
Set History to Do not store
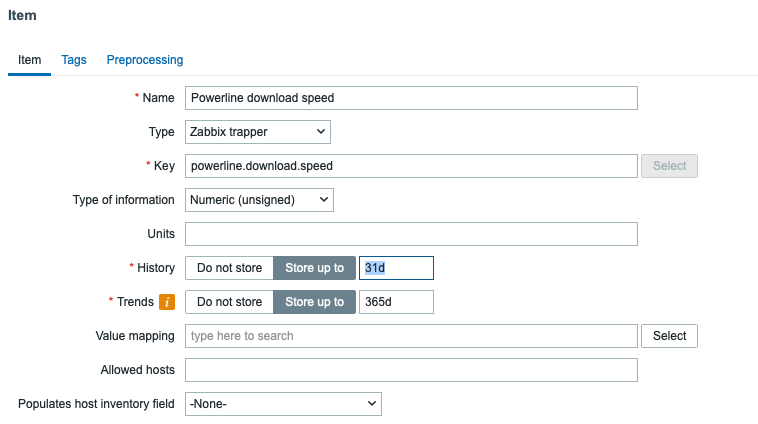pos(230,268)
